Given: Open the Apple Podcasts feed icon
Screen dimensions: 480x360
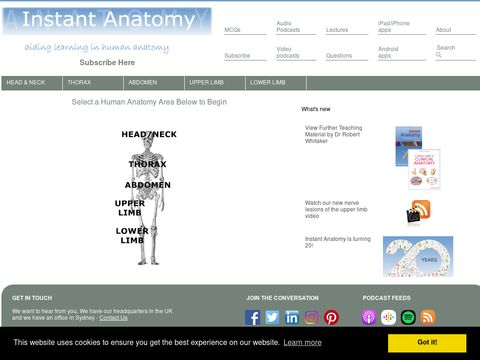Looking at the screenshot, I should (x=369, y=317).
